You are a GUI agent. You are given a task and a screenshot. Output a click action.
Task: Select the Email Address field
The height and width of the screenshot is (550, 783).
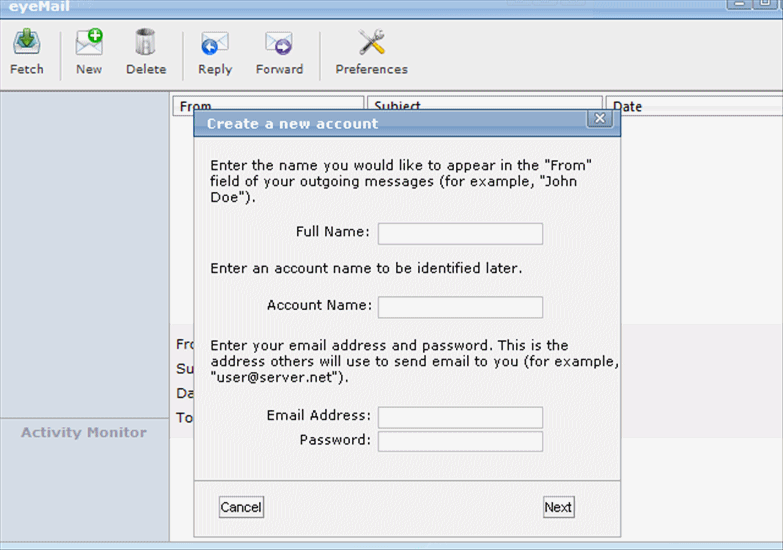click(x=460, y=417)
